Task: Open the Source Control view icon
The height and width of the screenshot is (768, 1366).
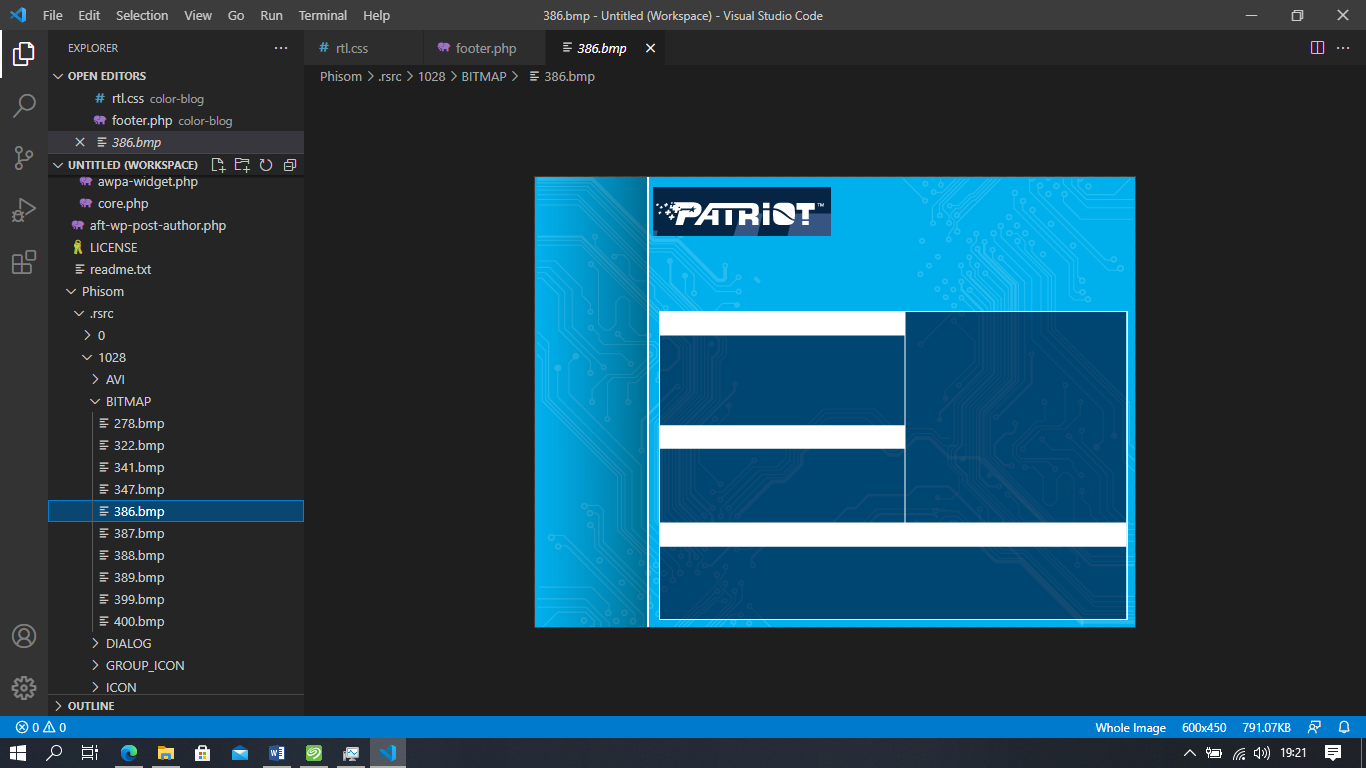Action: point(24,158)
